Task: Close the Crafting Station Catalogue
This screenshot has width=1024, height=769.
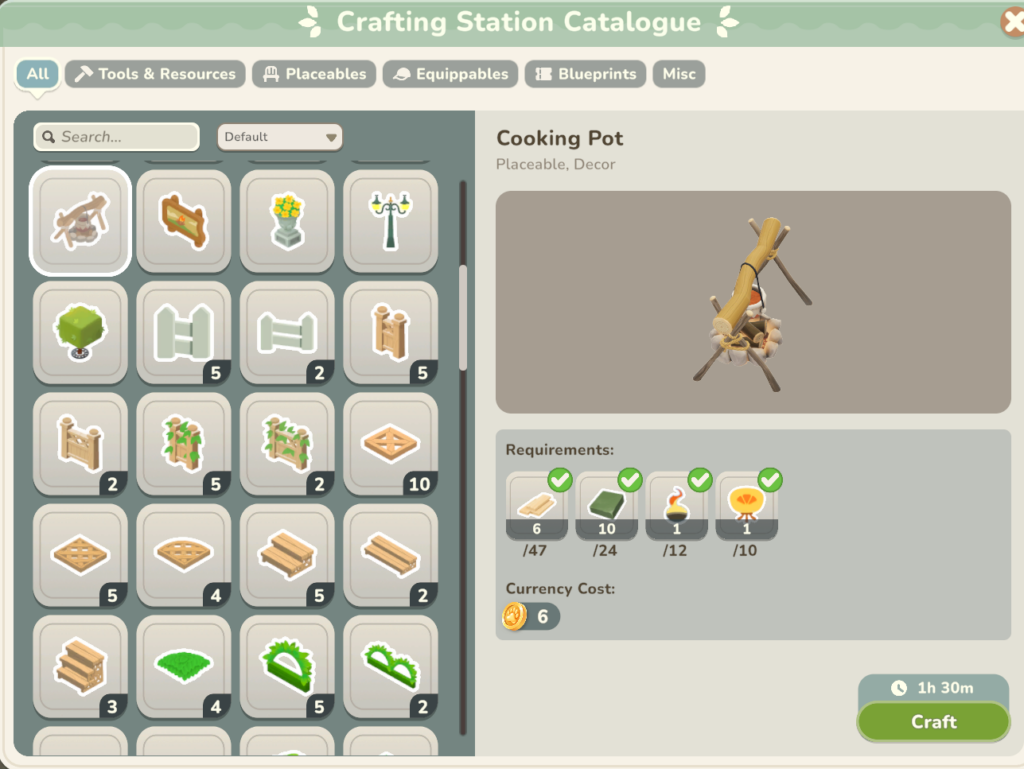Action: click(1012, 23)
